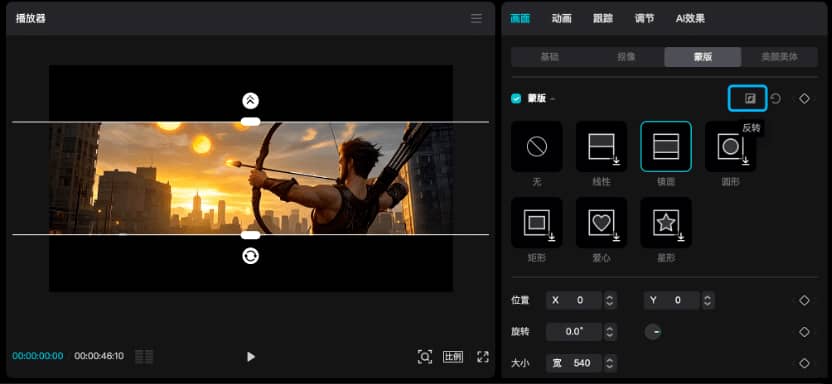The width and height of the screenshot is (832, 384).
Task: Choose the 爱心 heart mask
Action: tap(602, 223)
